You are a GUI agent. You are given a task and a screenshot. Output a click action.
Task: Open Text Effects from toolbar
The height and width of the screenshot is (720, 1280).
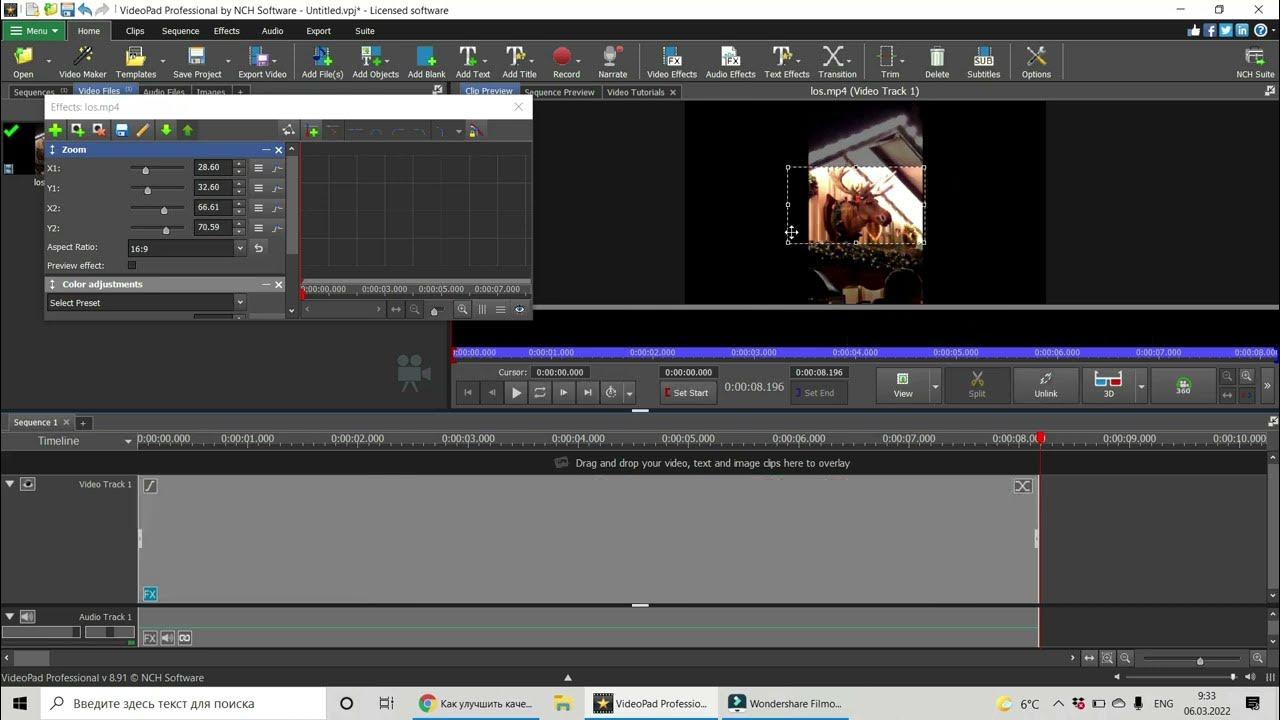coord(787,62)
